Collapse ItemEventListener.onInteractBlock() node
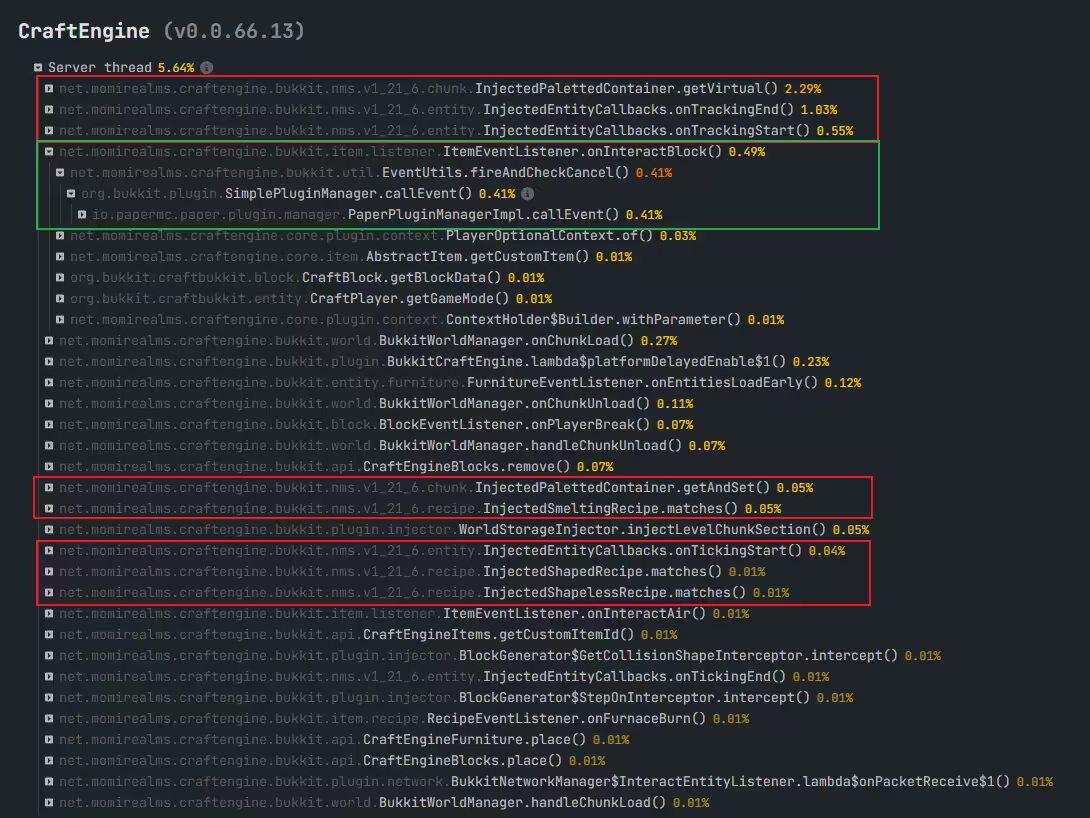Image resolution: width=1090 pixels, height=818 pixels. 49,152
